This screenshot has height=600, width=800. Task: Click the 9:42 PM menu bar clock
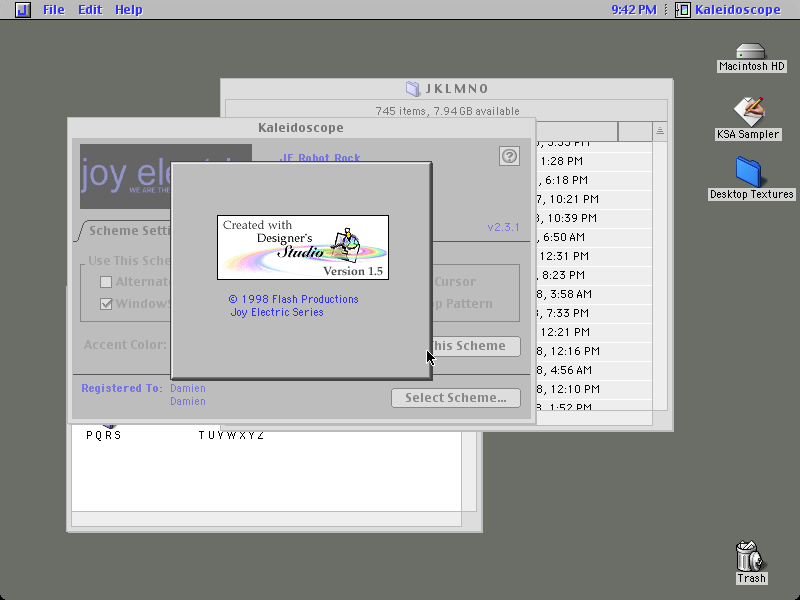(x=634, y=9)
